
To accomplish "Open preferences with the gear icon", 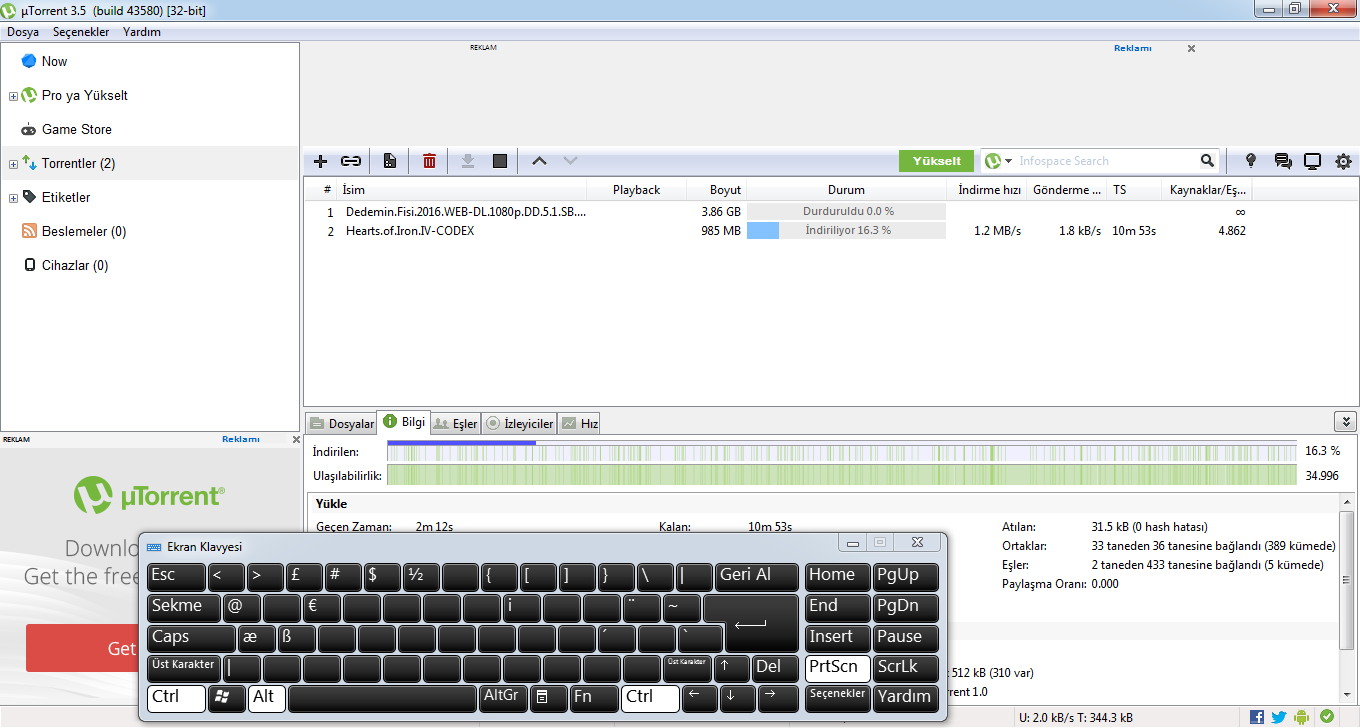I will tap(1343, 161).
